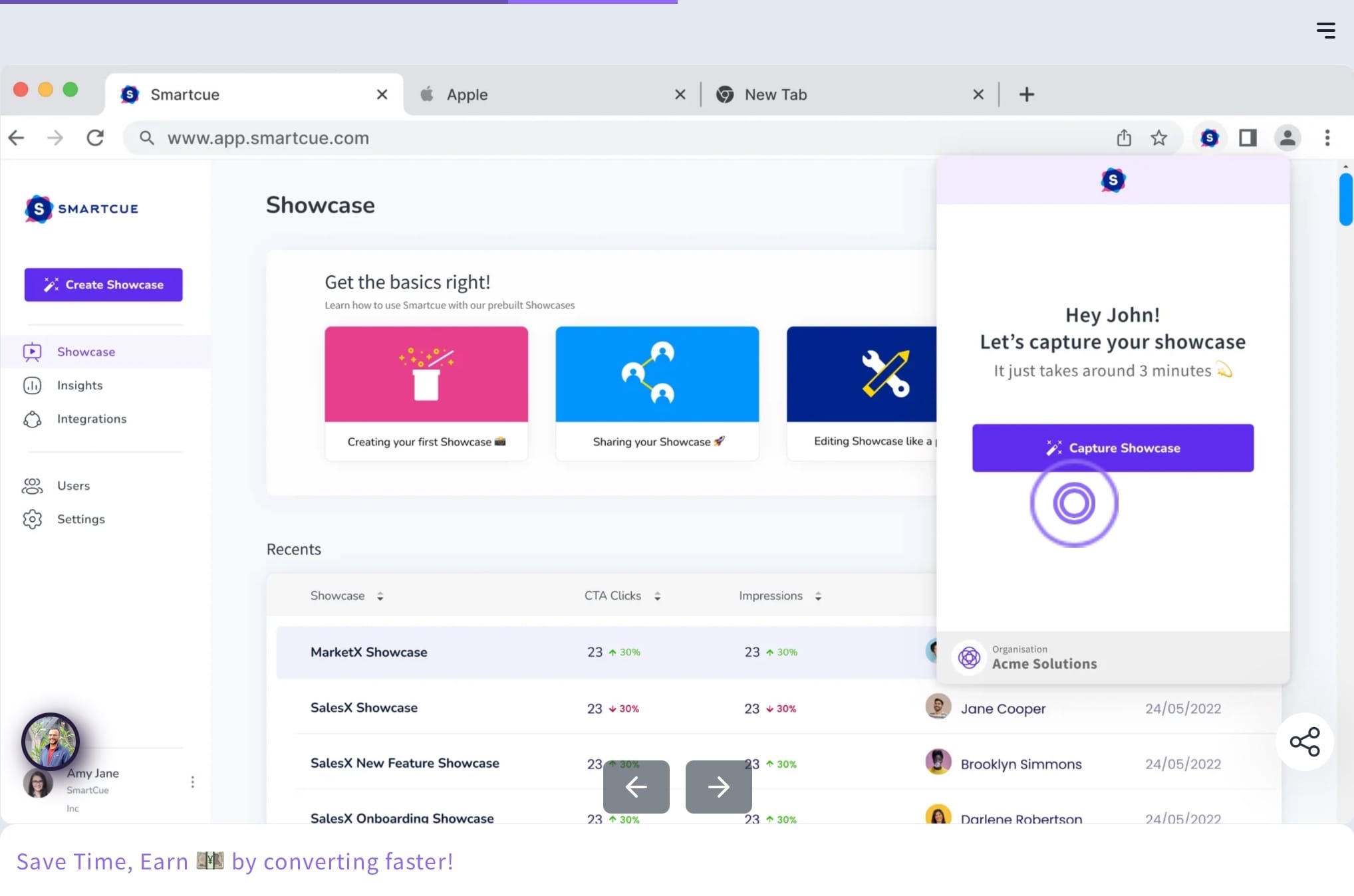Click the floating share icon bottom right
Viewport: 1354px width, 896px height.
coord(1304,742)
